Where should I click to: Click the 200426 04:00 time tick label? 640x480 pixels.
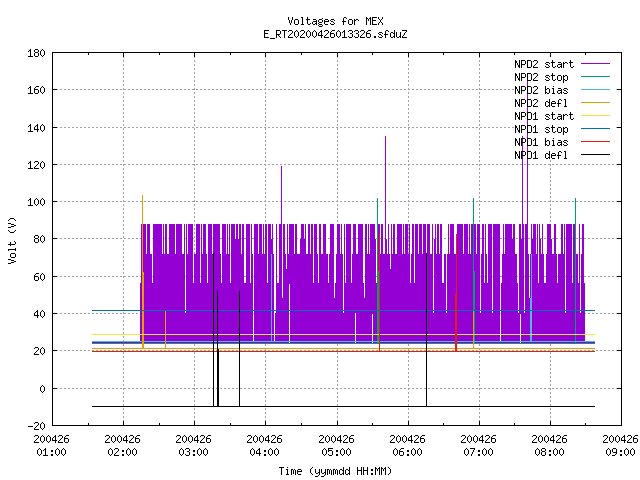coord(264,446)
